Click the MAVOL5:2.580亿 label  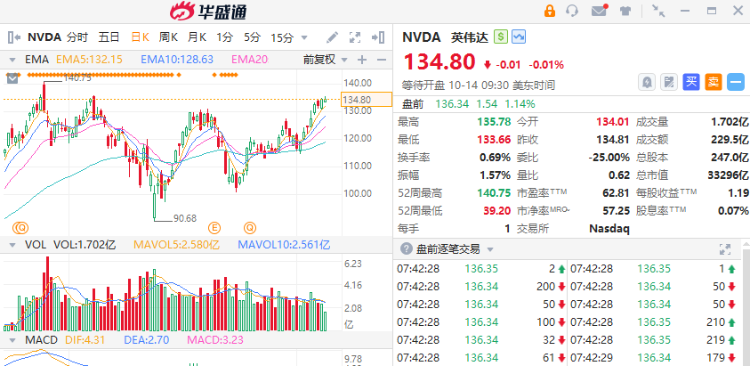click(176, 245)
